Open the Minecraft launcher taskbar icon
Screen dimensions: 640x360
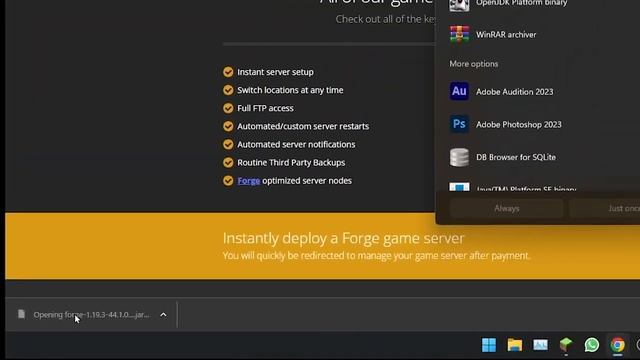pos(566,345)
